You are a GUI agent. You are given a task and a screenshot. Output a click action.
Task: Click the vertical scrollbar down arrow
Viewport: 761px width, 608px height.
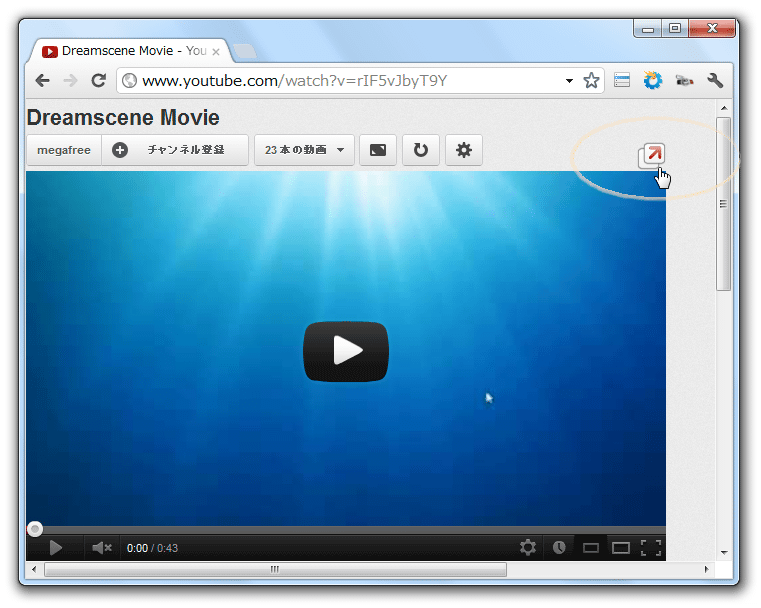tap(724, 553)
